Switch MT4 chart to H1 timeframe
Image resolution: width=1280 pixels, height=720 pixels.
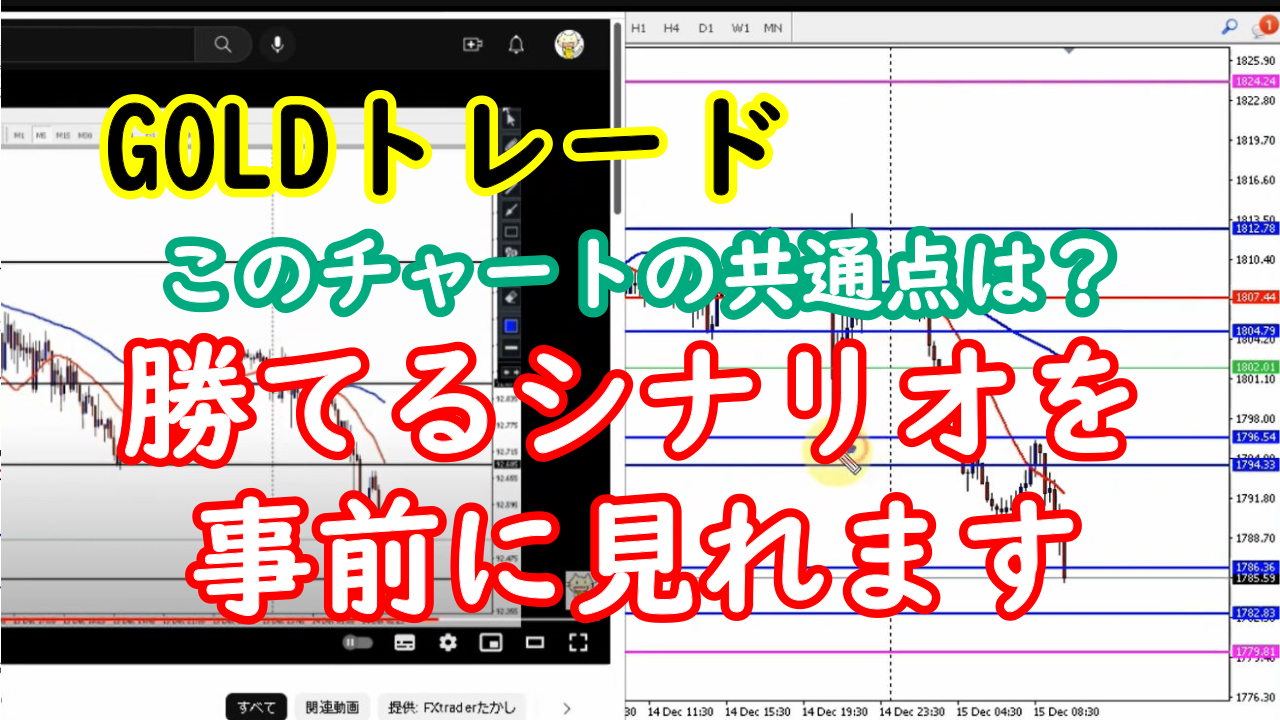pyautogui.click(x=639, y=28)
